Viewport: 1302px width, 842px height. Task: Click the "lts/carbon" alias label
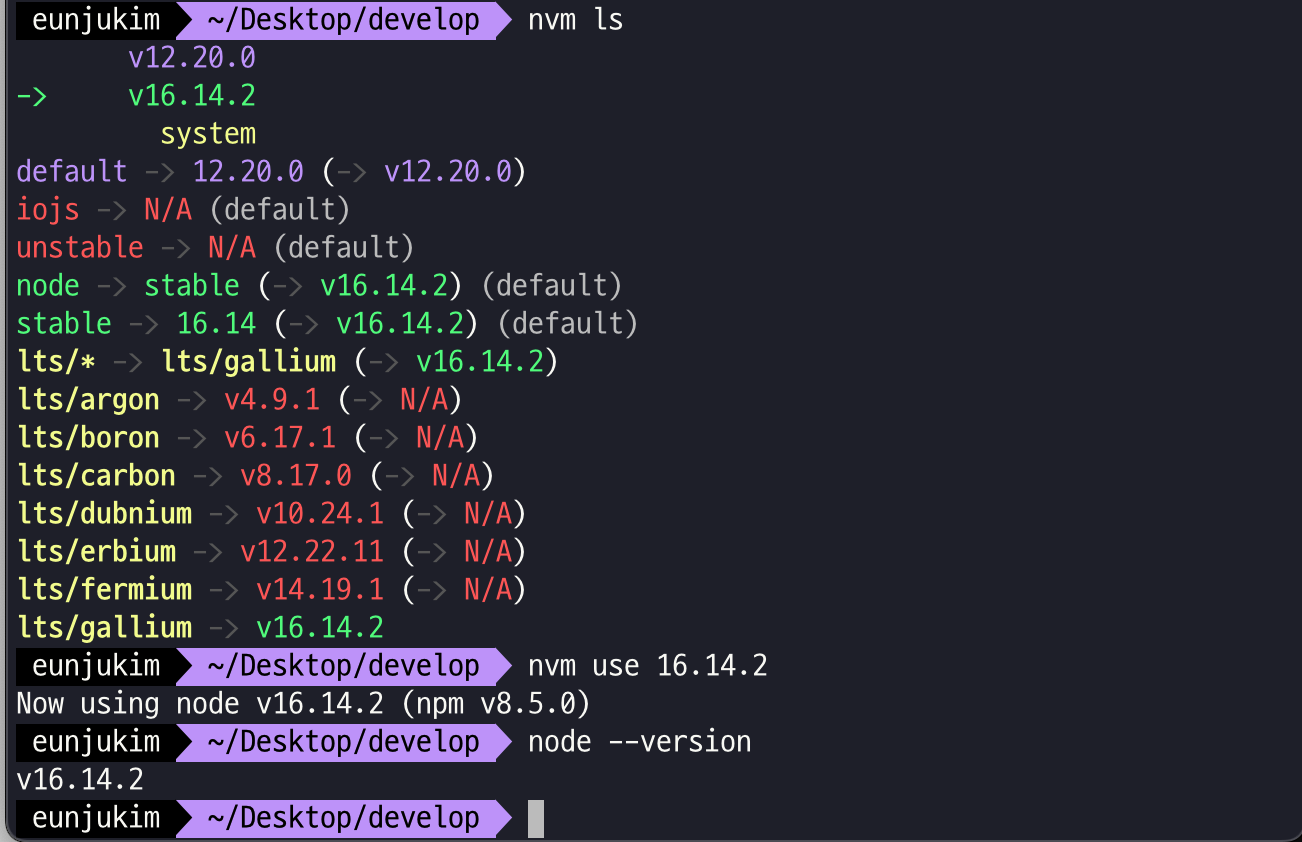[96, 476]
